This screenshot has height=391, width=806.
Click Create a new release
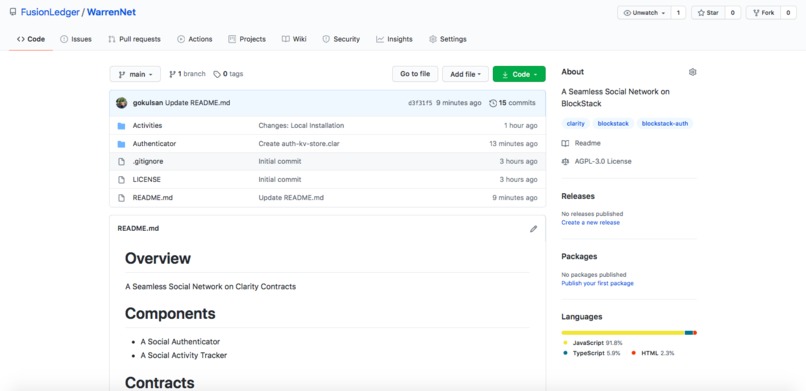click(591, 222)
